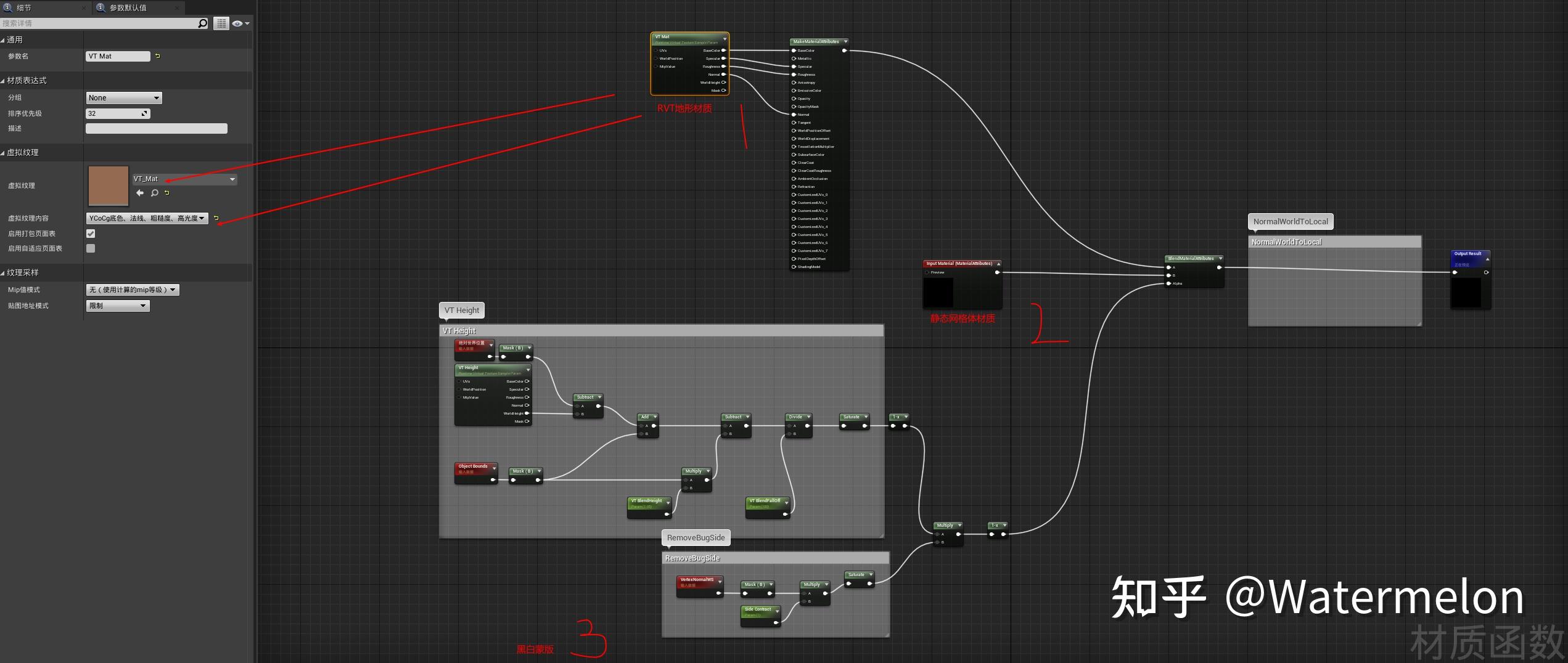Click the reset-to-default arrow next to VT Mat name

click(158, 55)
